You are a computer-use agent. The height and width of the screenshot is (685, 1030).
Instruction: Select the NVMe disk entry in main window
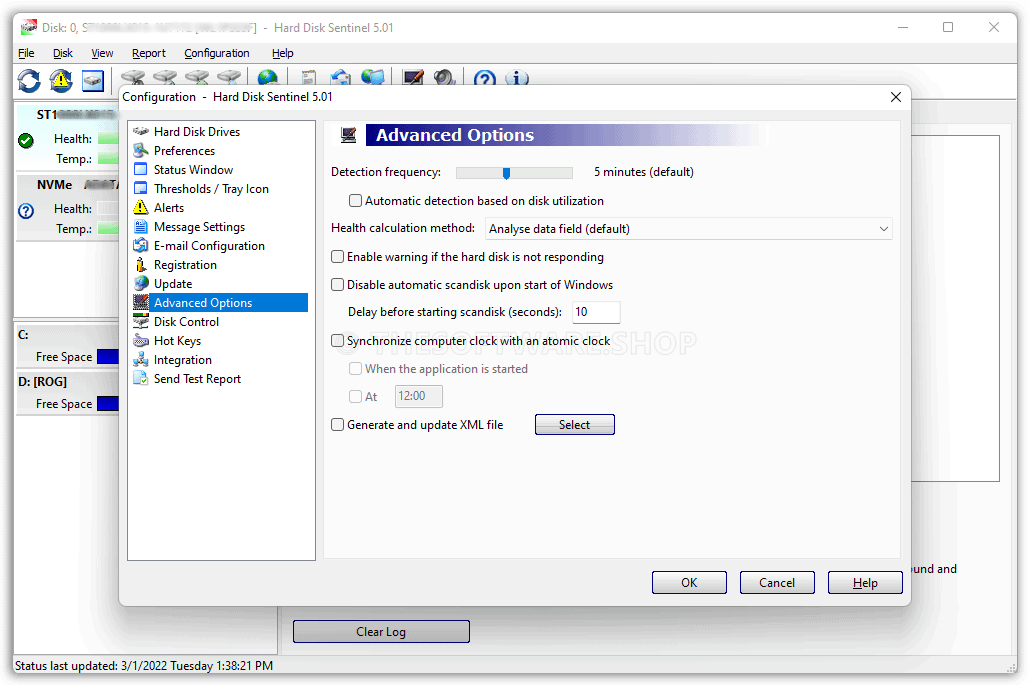point(67,206)
